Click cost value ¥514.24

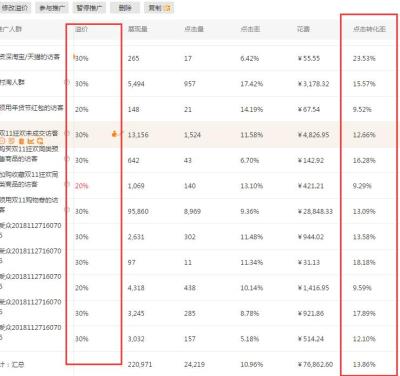pyautogui.click(x=310, y=339)
